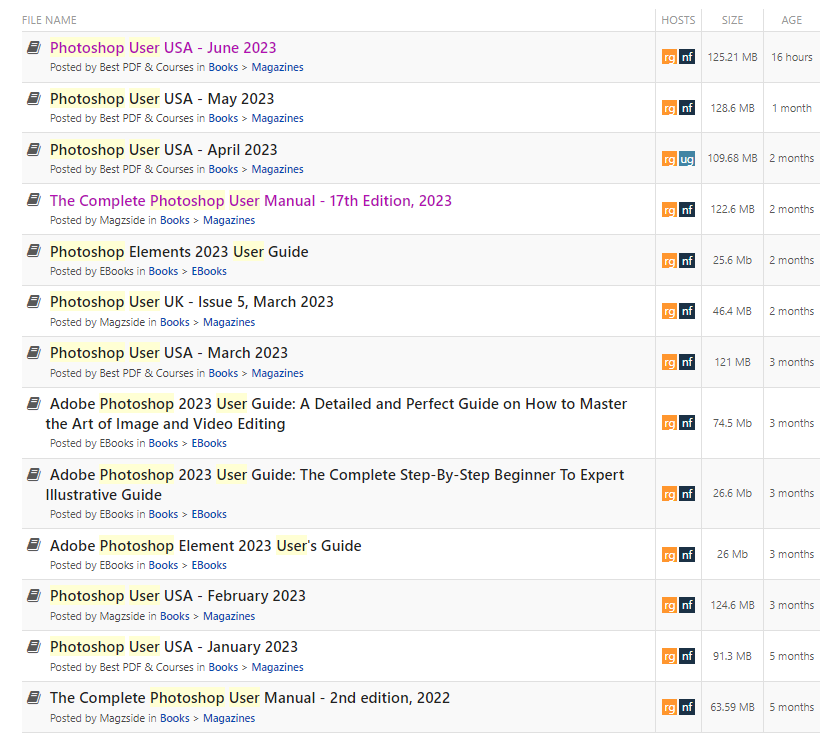Click the rg host icon for the 26.6 Mb guide row

669,493
